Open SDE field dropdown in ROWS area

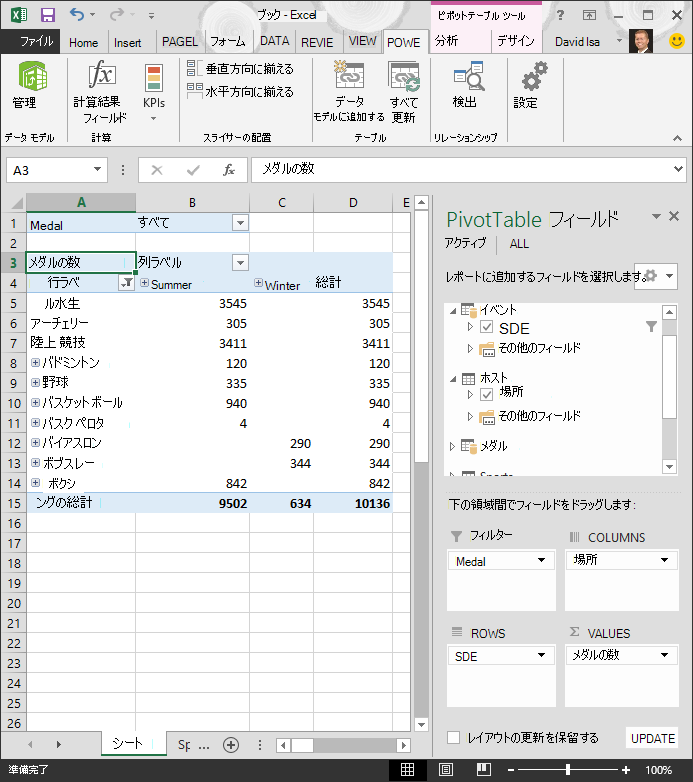[541, 655]
